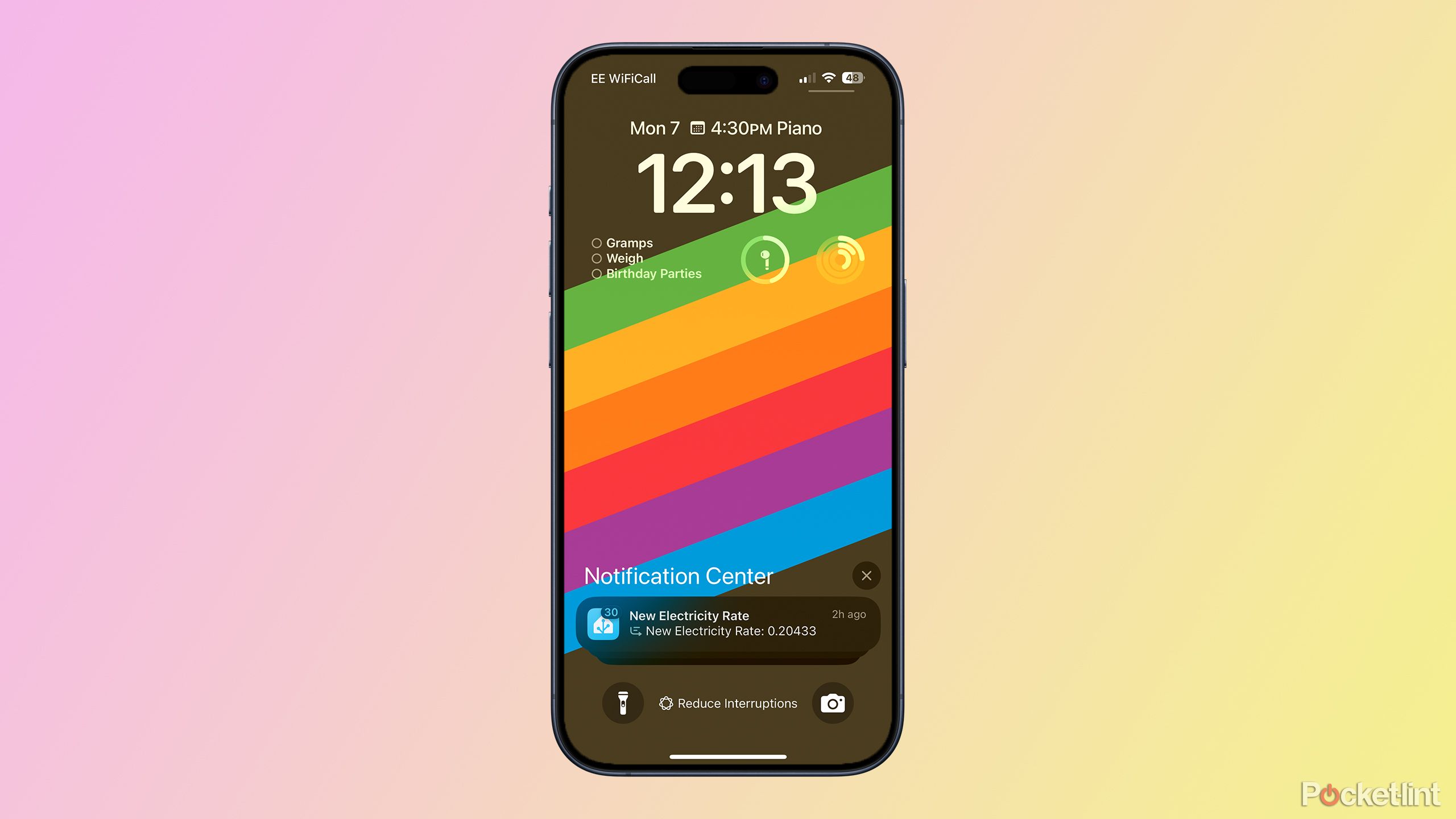Tap the info widget icon on lock screen
The height and width of the screenshot is (819, 1456).
pyautogui.click(x=765, y=260)
